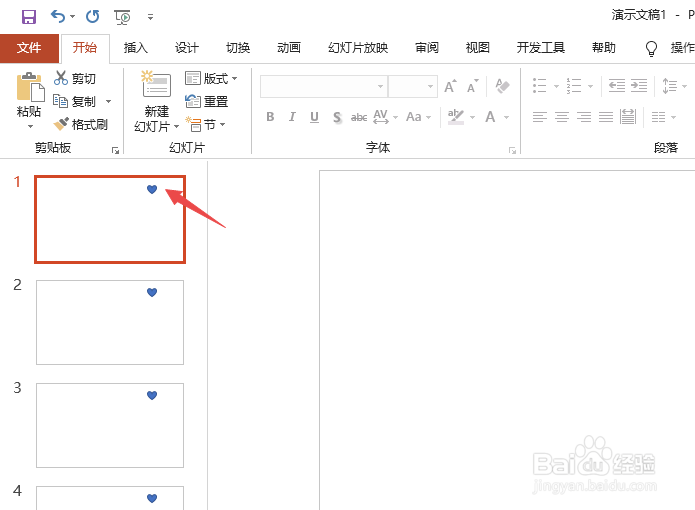Screen dimensions: 695x510
Task: Open Font dialog launcher in 字体 group
Action: click(x=512, y=151)
